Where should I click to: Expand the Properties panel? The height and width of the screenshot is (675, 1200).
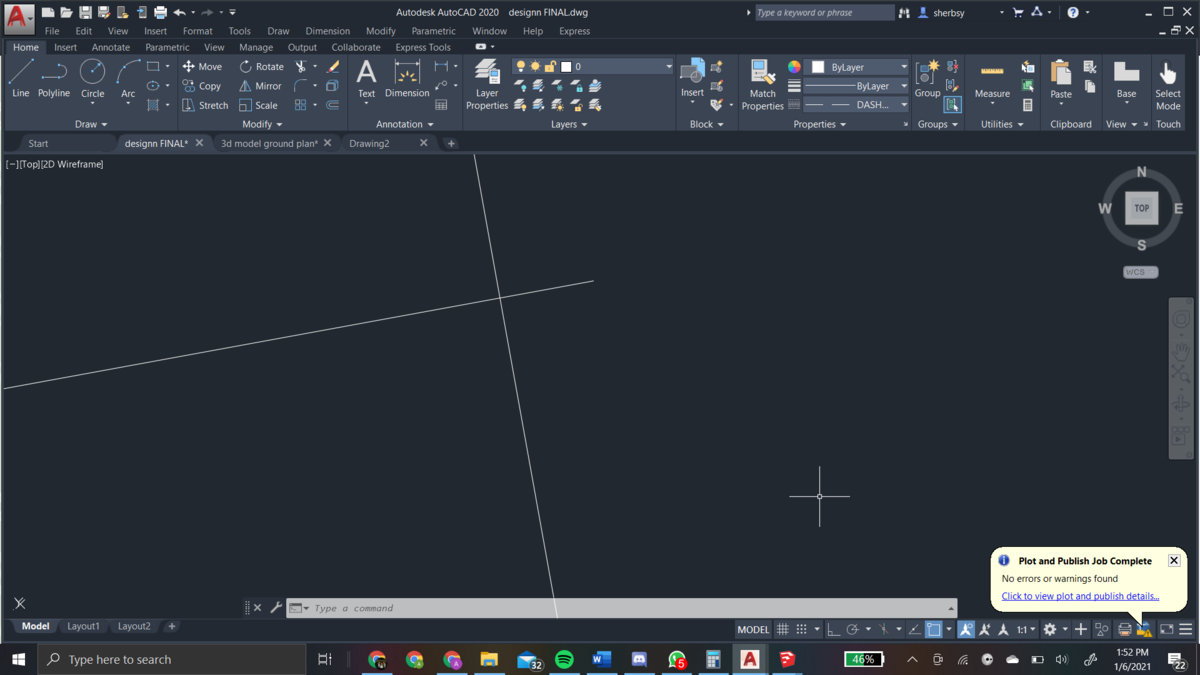coord(820,124)
